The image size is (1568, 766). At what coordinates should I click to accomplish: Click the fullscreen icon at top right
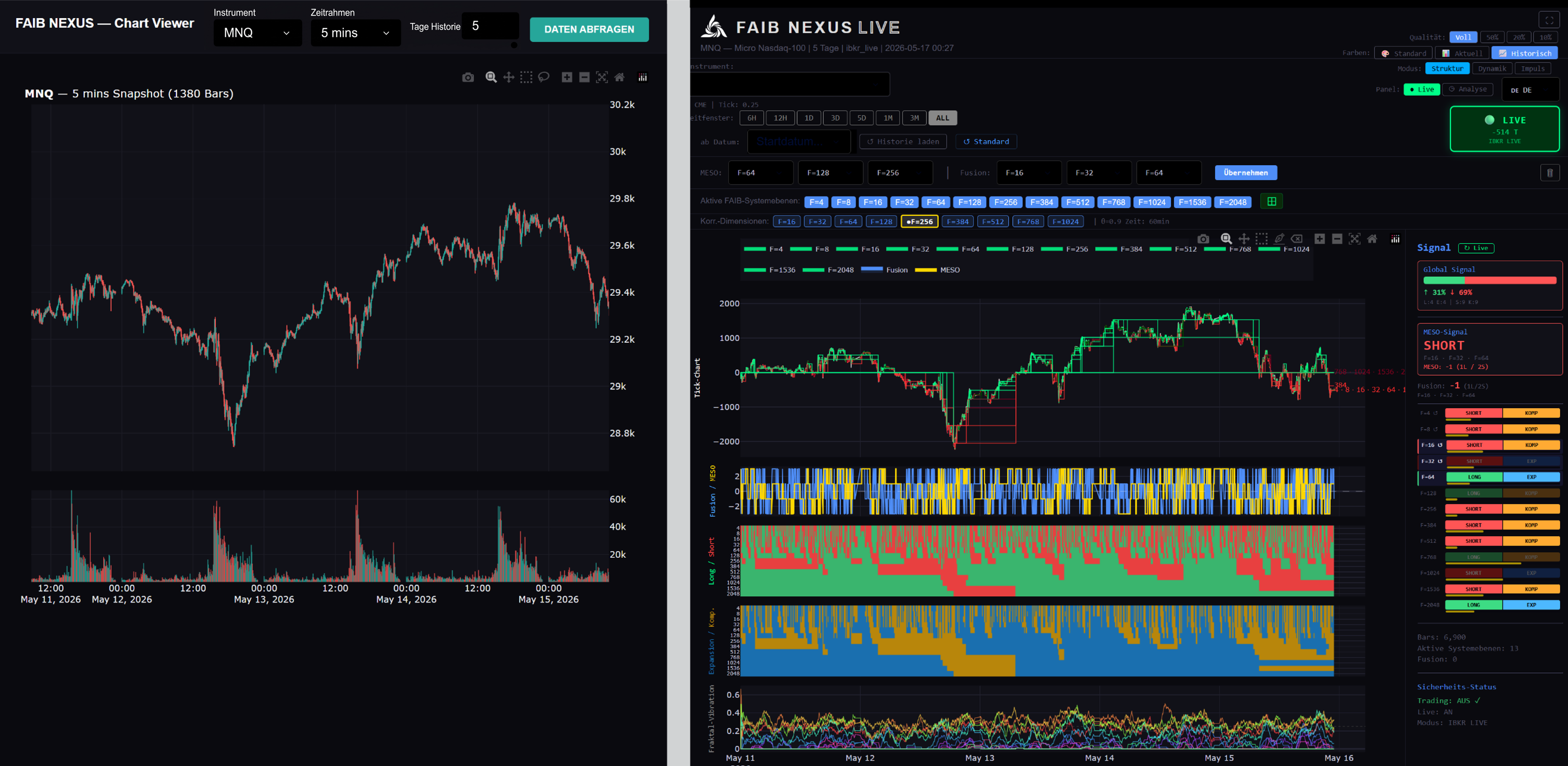(1549, 20)
